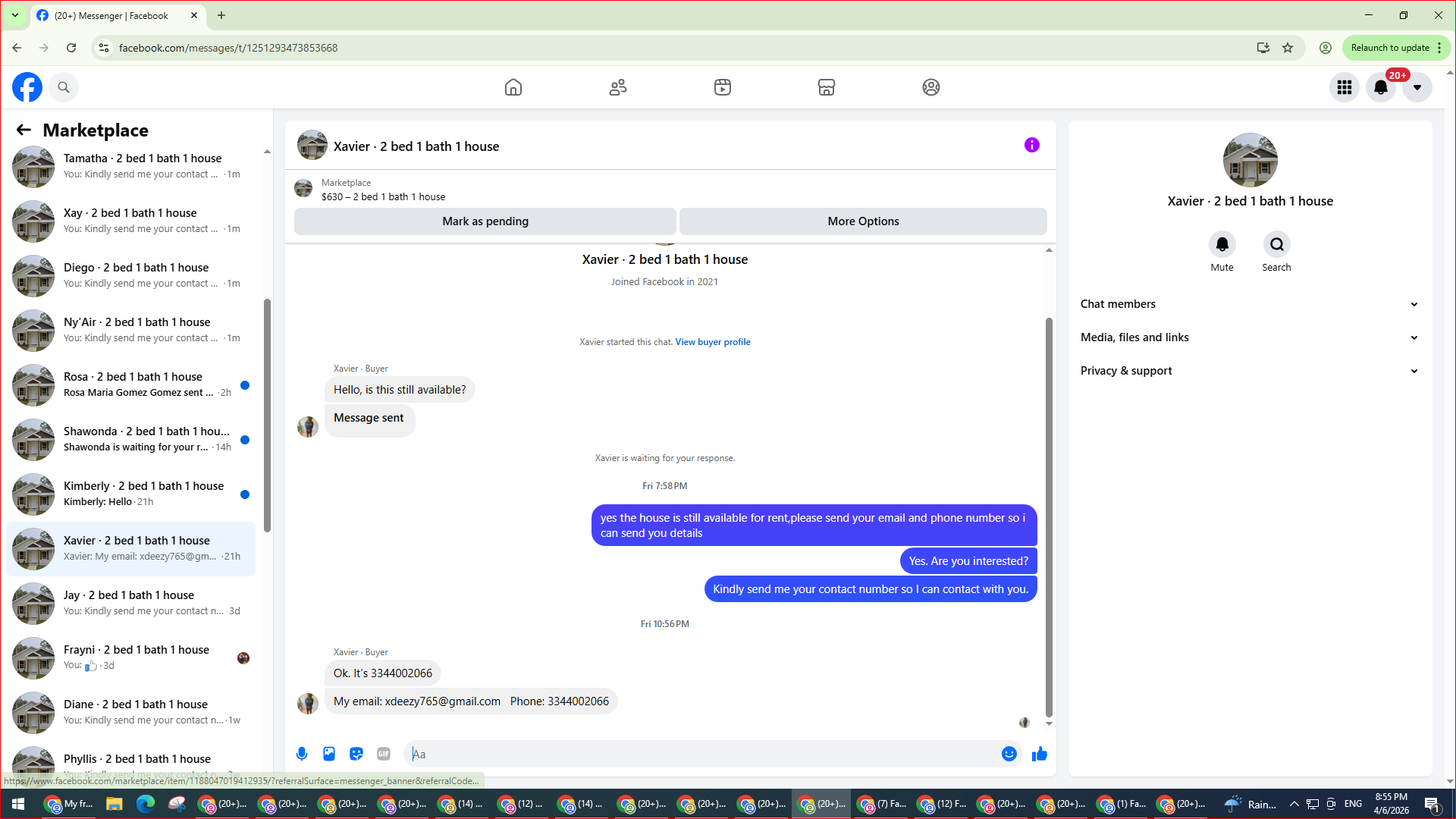Go back one page in Chrome
The image size is (1456, 819).
[17, 48]
